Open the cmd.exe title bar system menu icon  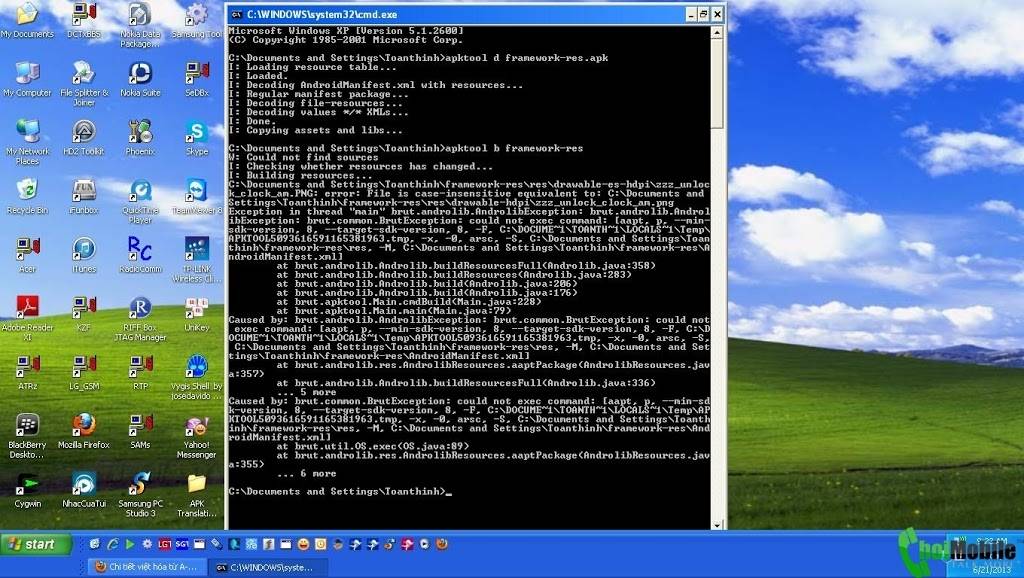236,14
